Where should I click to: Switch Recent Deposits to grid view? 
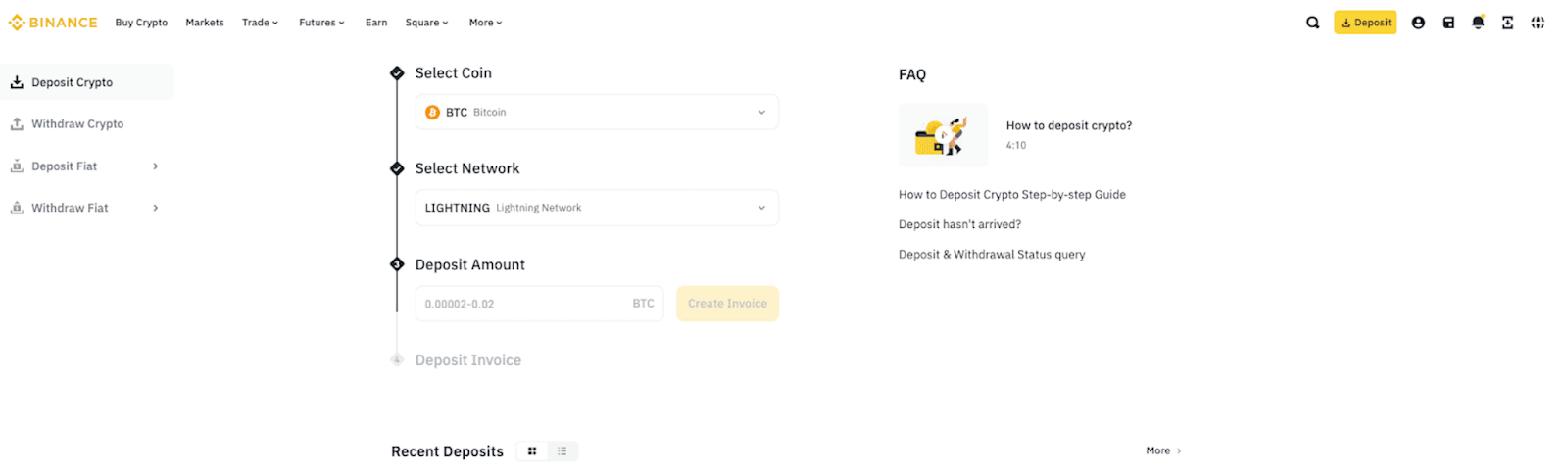tap(532, 451)
